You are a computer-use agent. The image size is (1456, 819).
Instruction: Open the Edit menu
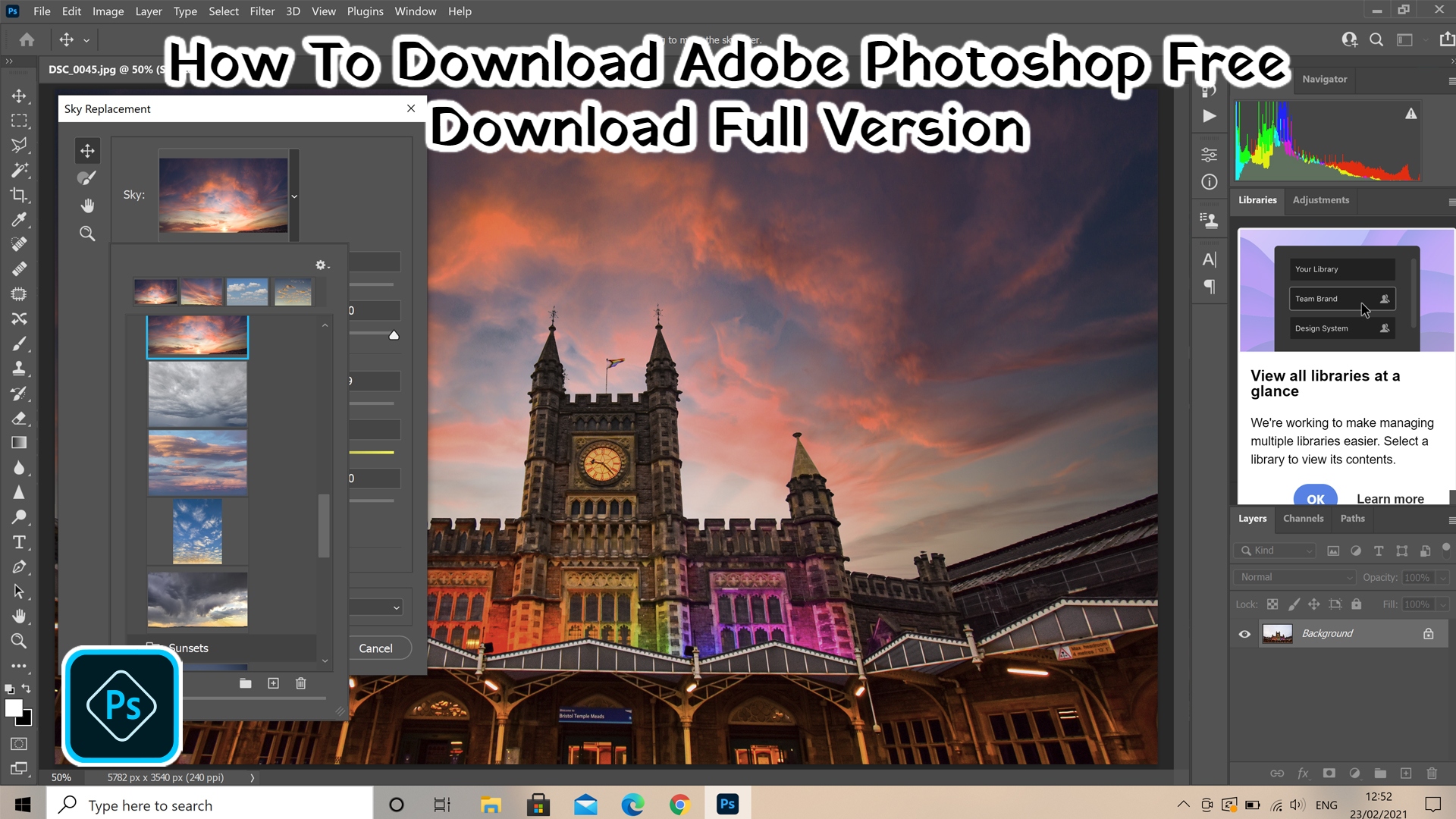pos(70,11)
